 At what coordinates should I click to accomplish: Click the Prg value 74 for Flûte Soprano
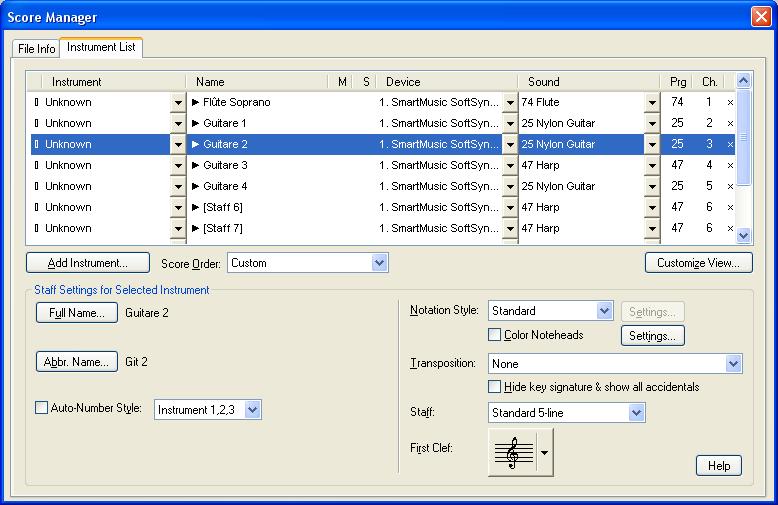tap(677, 102)
